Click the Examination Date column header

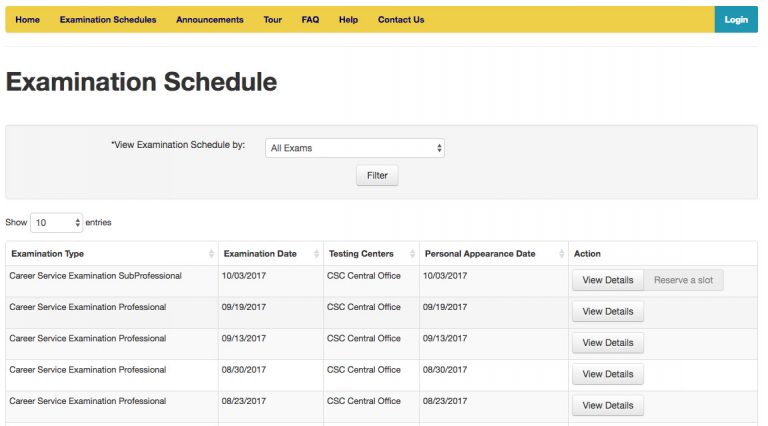271,254
